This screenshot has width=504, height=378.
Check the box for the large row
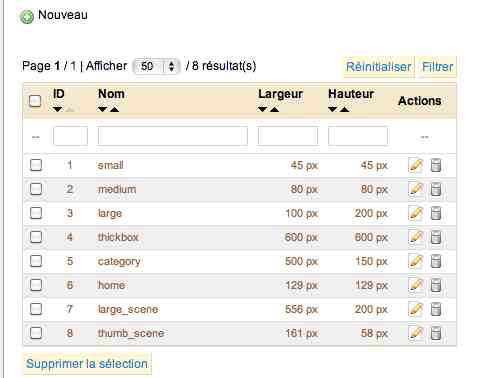[x=36, y=213]
